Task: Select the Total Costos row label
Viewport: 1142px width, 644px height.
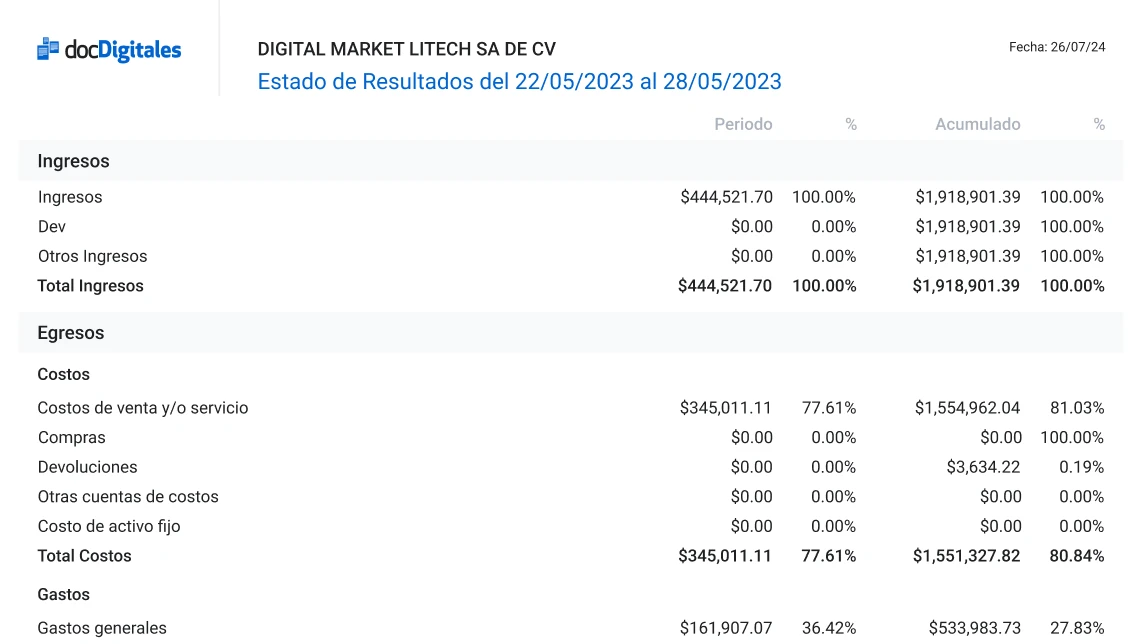Action: 84,556
